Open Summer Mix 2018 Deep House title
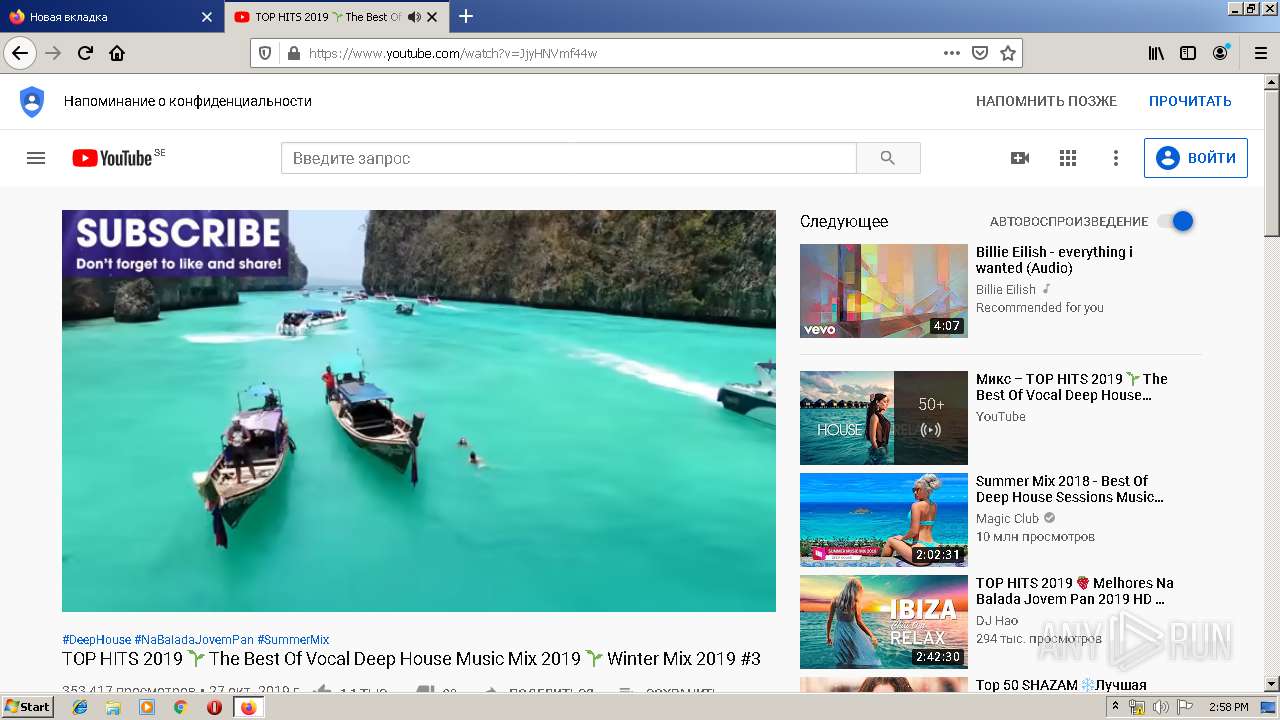 pyautogui.click(x=1069, y=489)
